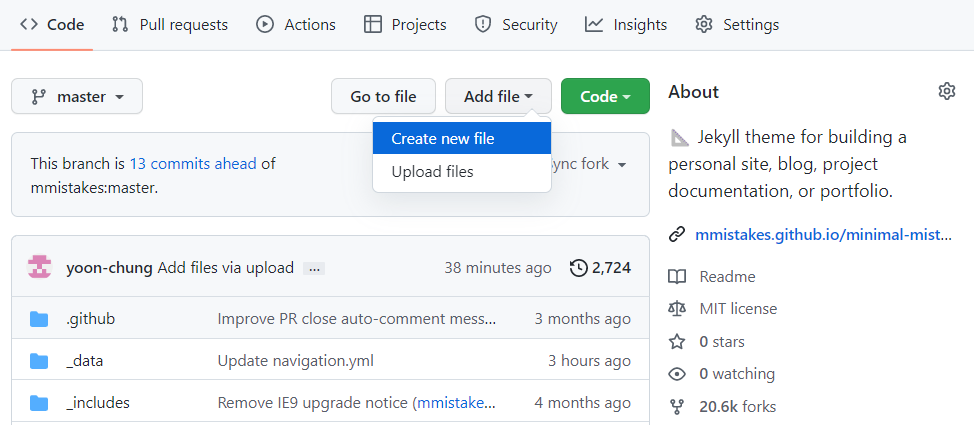
Task: Click the chain link icon
Action: tap(676, 235)
